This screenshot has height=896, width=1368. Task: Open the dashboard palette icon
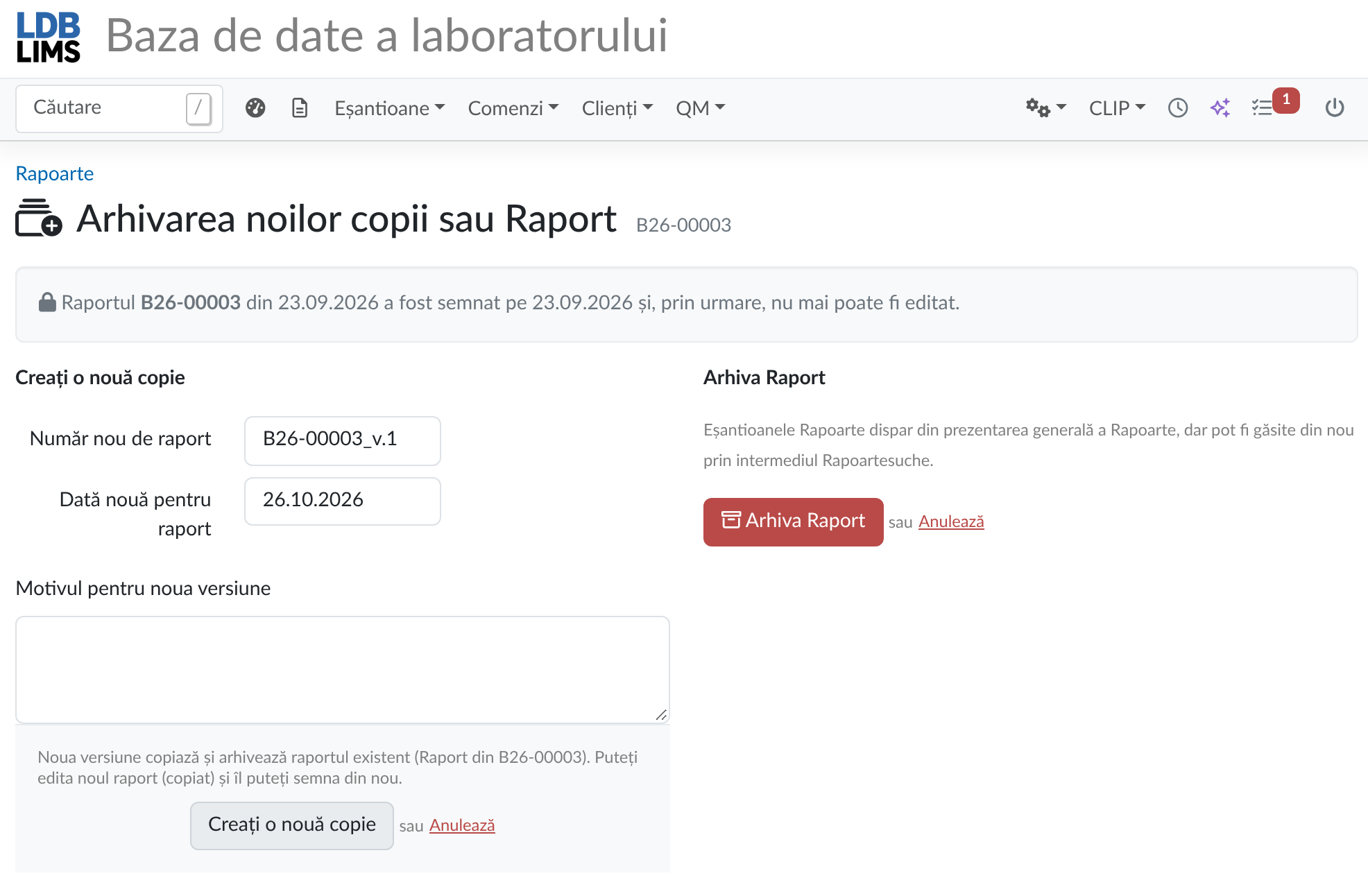[x=255, y=108]
